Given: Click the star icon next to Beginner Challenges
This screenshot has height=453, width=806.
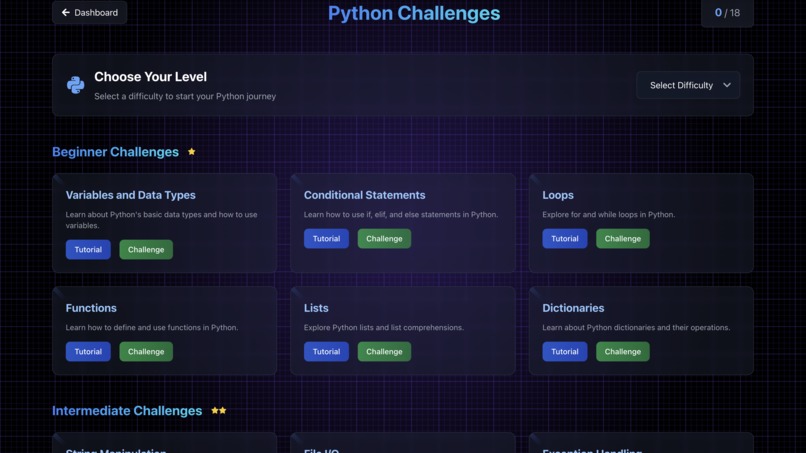Looking at the screenshot, I should 192,152.
